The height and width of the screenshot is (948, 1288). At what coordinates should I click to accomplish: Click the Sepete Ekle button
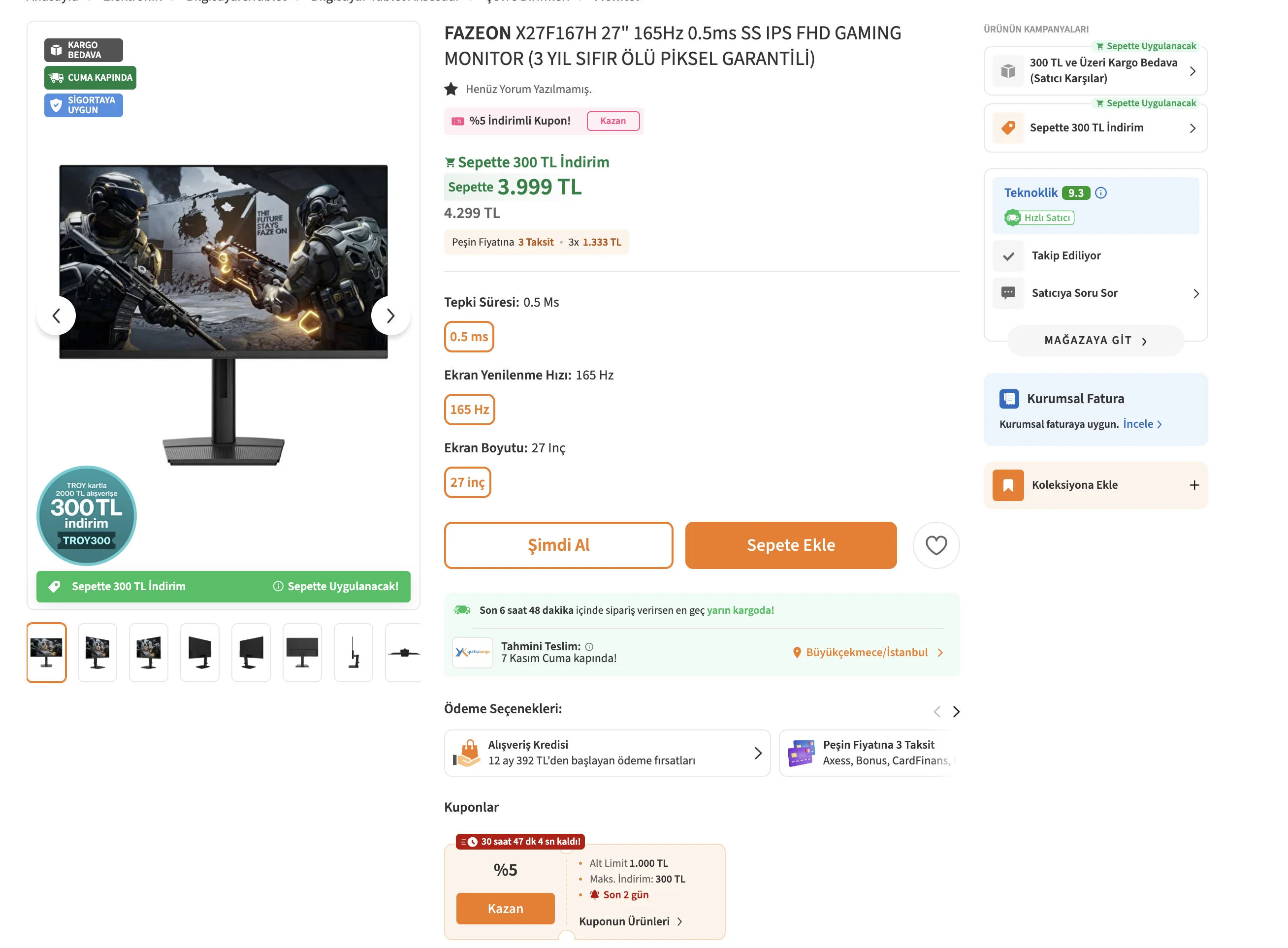pos(790,545)
